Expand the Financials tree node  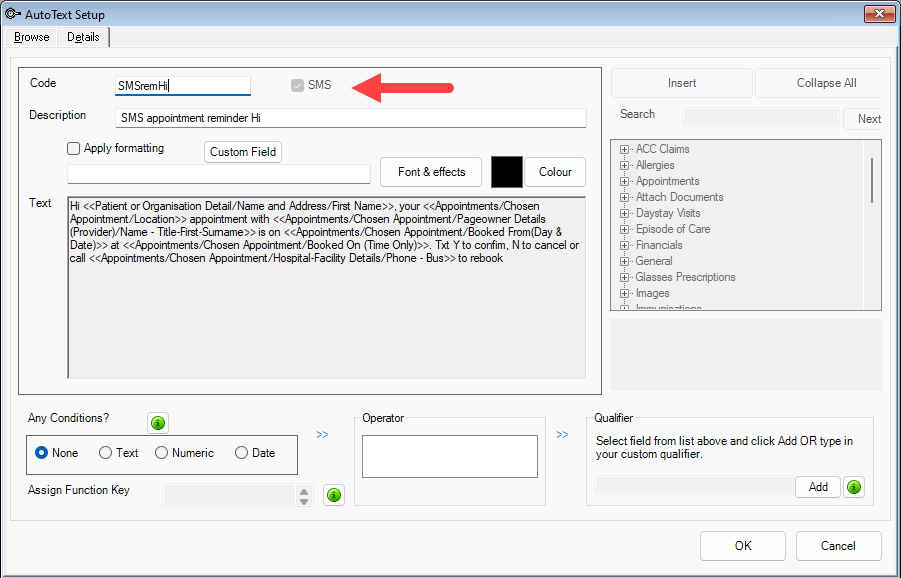click(x=624, y=246)
